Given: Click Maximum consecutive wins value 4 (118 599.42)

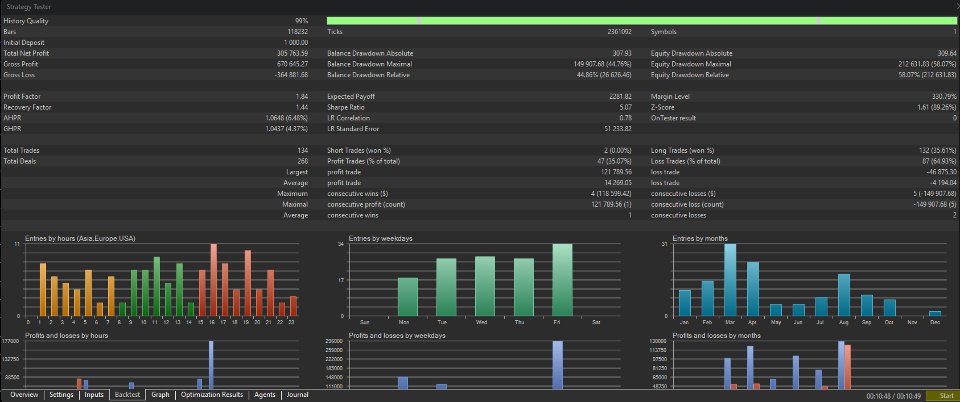Looking at the screenshot, I should click(x=610, y=193).
